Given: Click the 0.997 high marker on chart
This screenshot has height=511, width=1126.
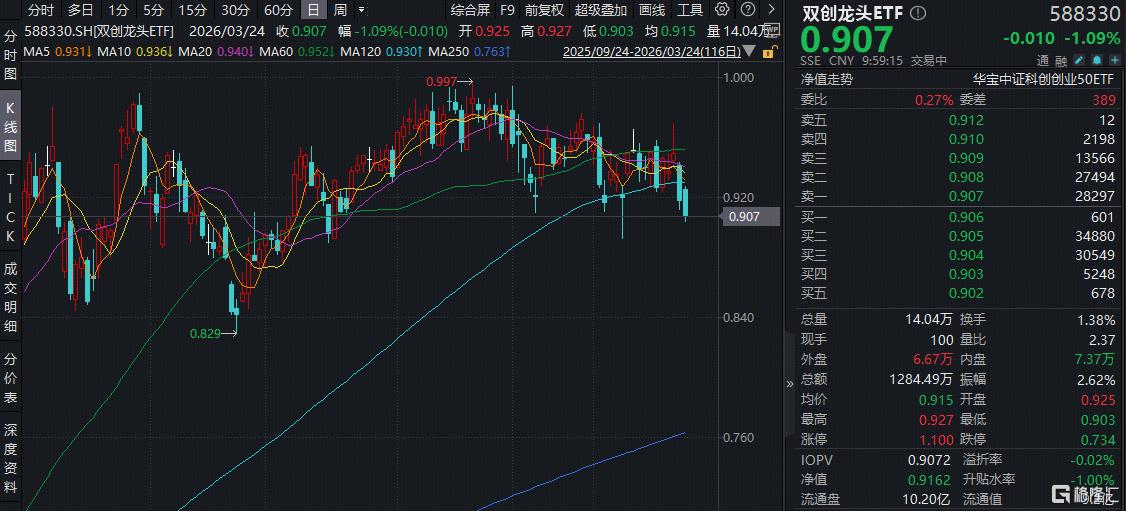Looking at the screenshot, I should coord(441,82).
